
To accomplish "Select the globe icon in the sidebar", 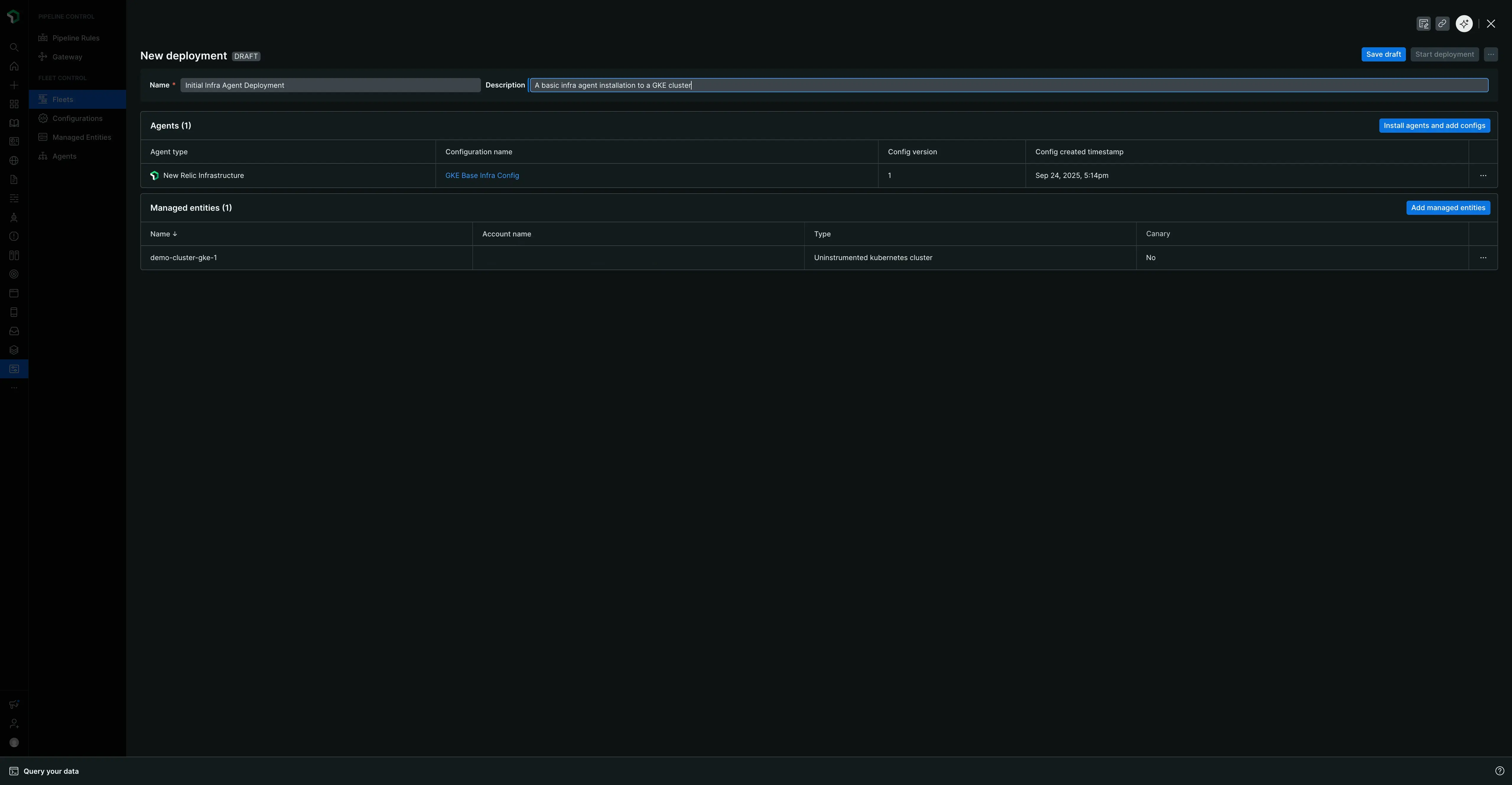I will pyautogui.click(x=14, y=160).
